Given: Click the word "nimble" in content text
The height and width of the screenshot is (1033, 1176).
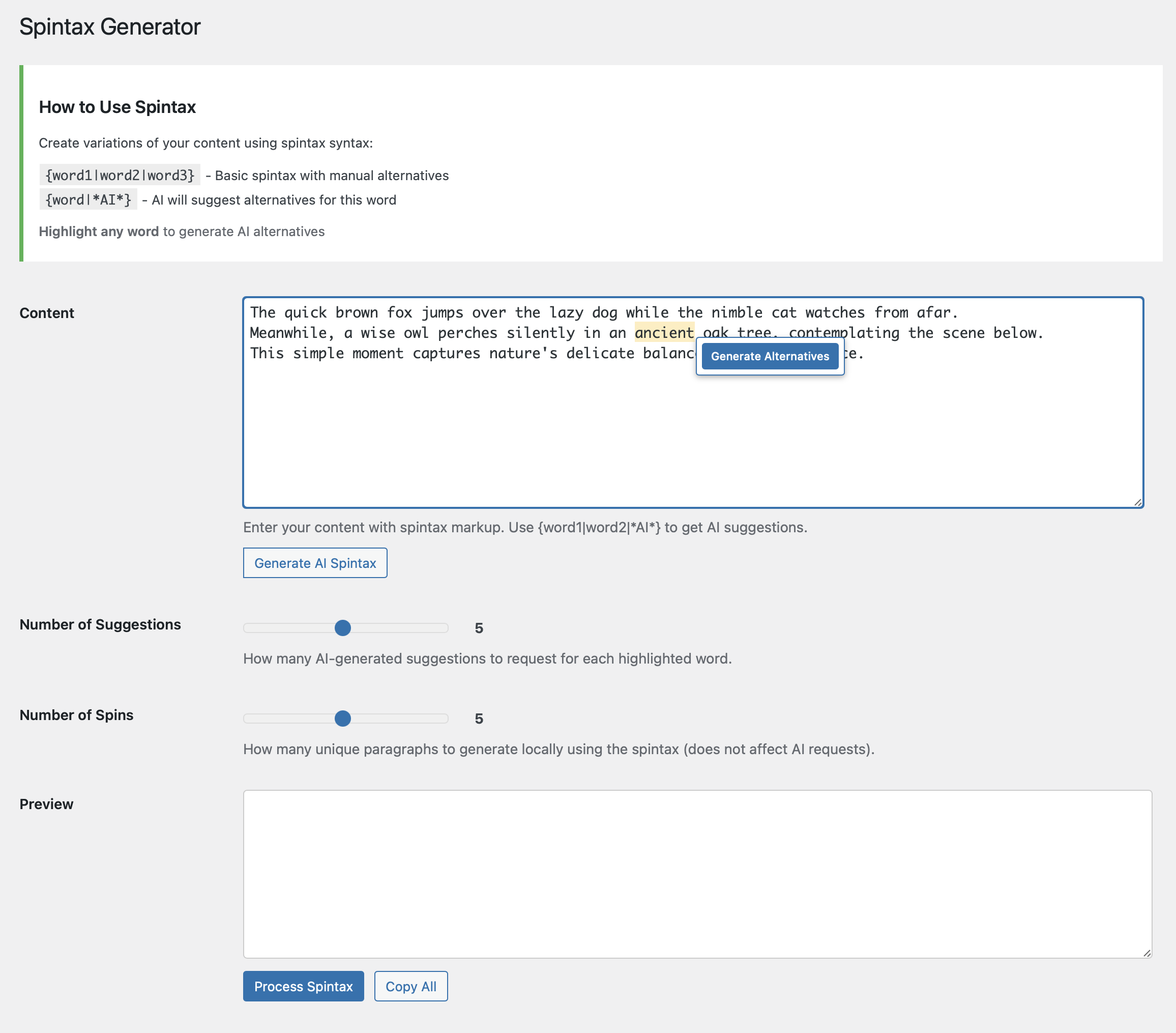Looking at the screenshot, I should click(x=737, y=312).
